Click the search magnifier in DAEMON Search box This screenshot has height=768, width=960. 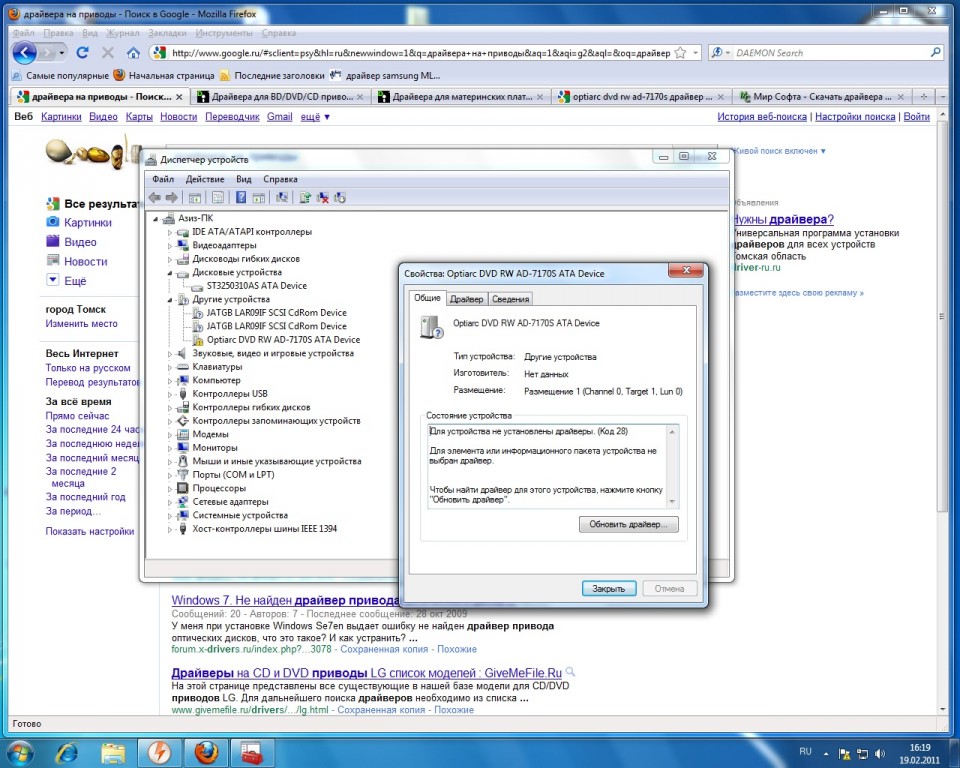(935, 53)
